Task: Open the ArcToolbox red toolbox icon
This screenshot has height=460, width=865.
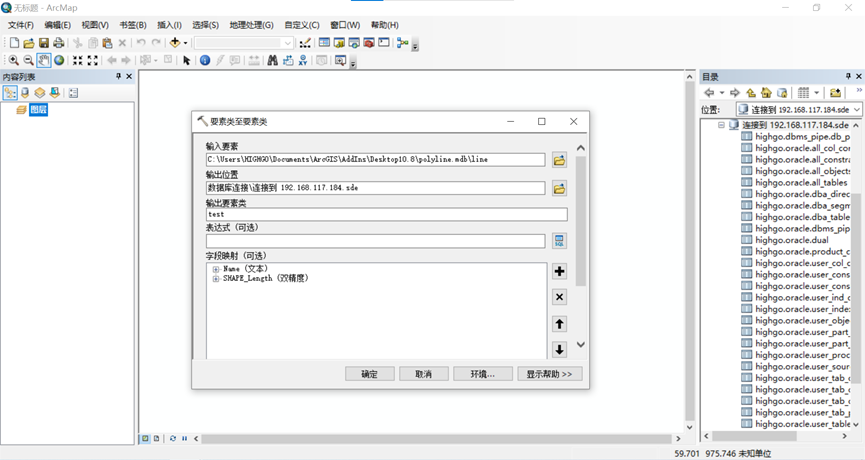Action: pos(369,43)
